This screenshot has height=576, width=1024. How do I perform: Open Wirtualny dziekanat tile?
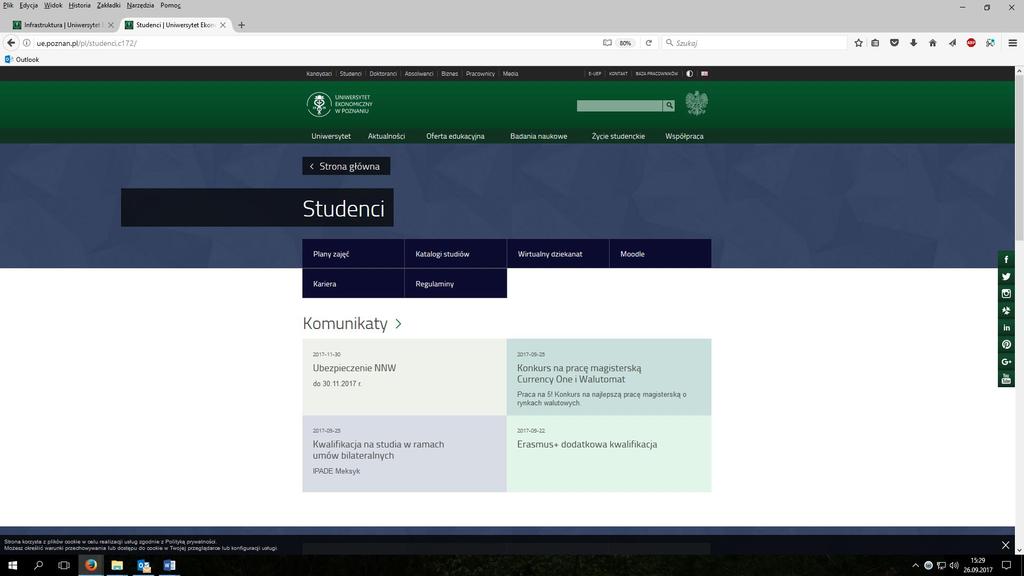click(558, 253)
